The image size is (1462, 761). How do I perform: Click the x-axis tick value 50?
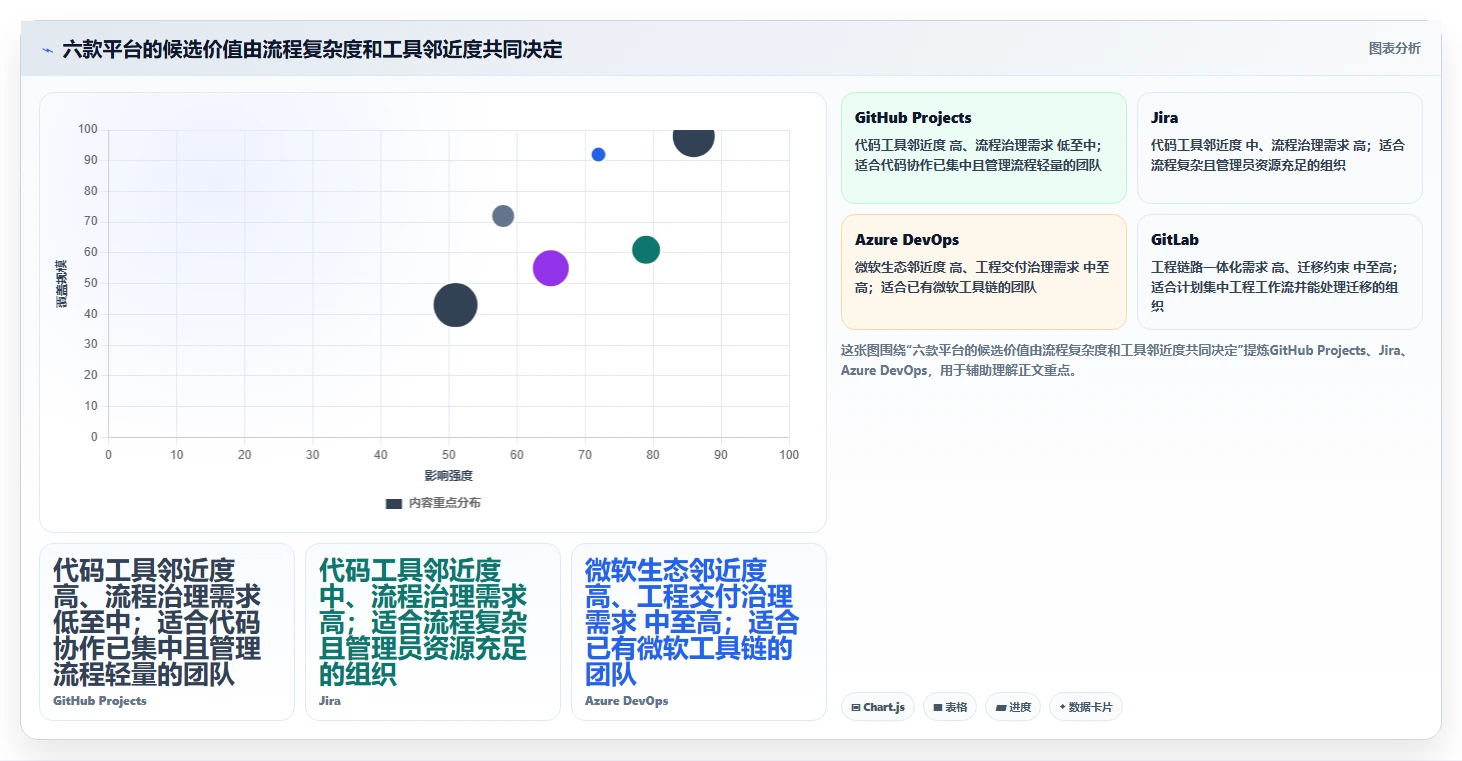449,455
